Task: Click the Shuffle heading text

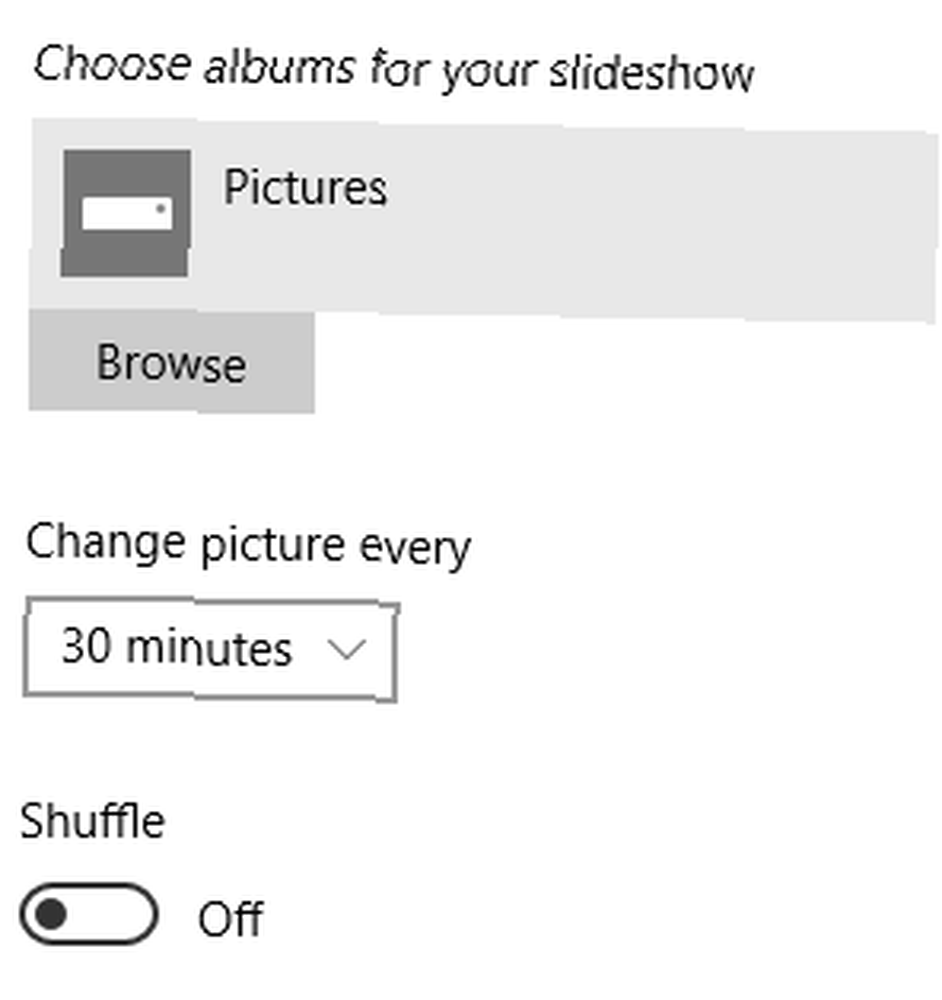Action: [x=93, y=821]
